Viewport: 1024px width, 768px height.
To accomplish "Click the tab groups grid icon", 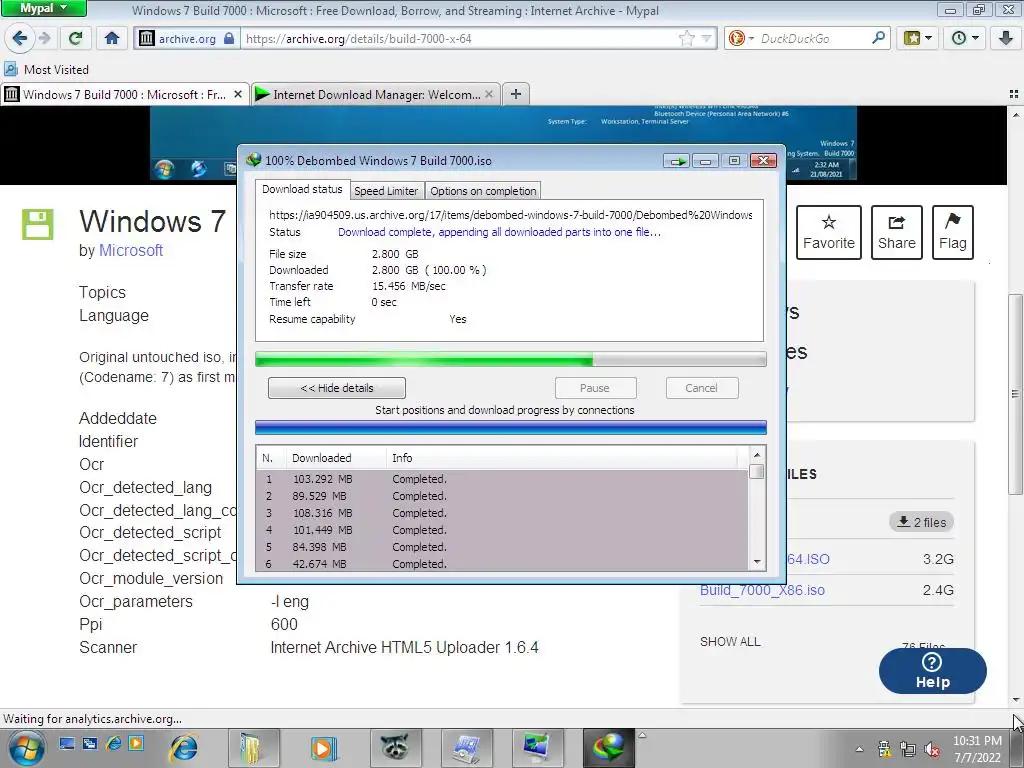I will tap(1014, 94).
